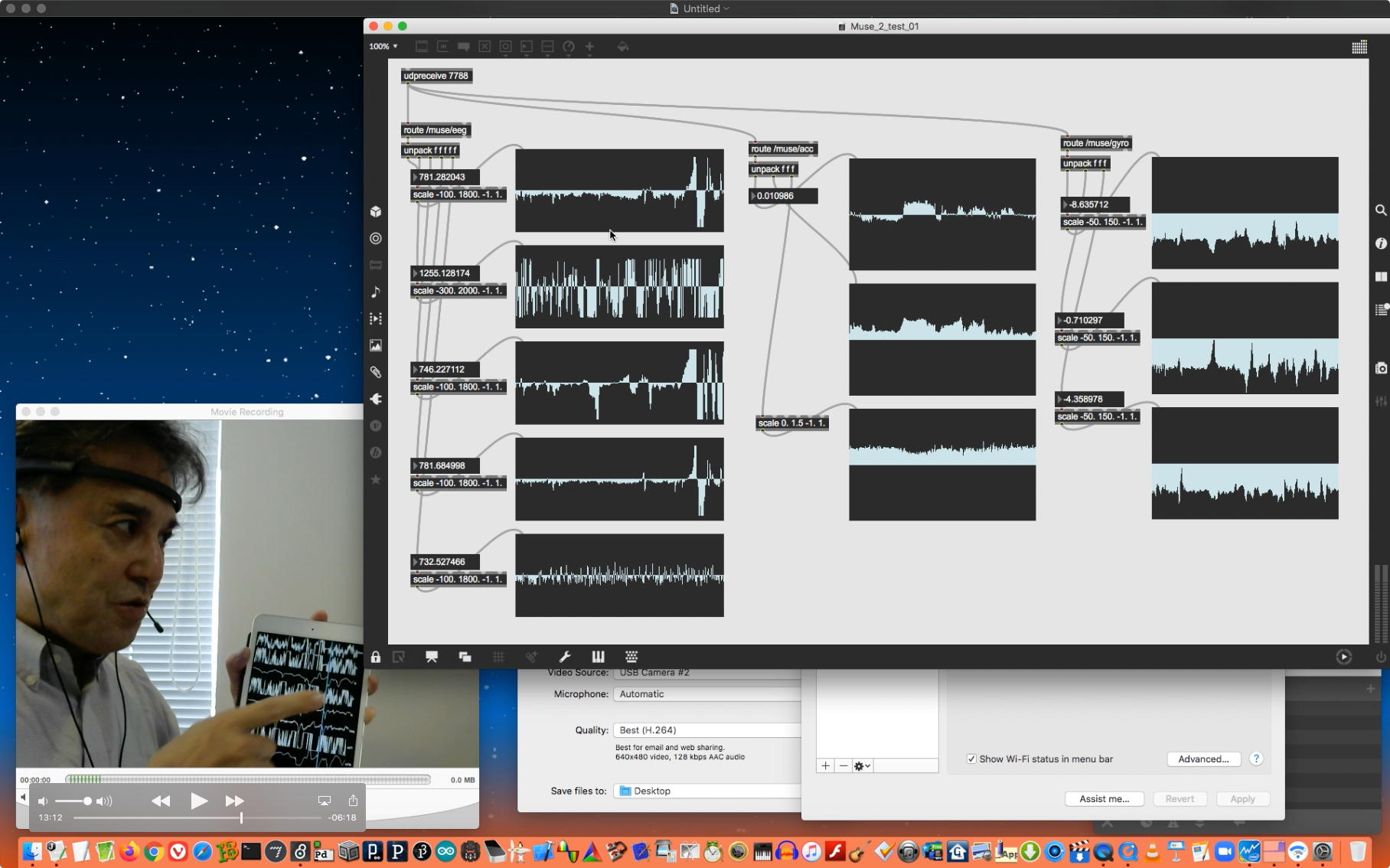Open the Audio (music note) sidebar browser
The width and height of the screenshot is (1390, 868).
[x=376, y=292]
